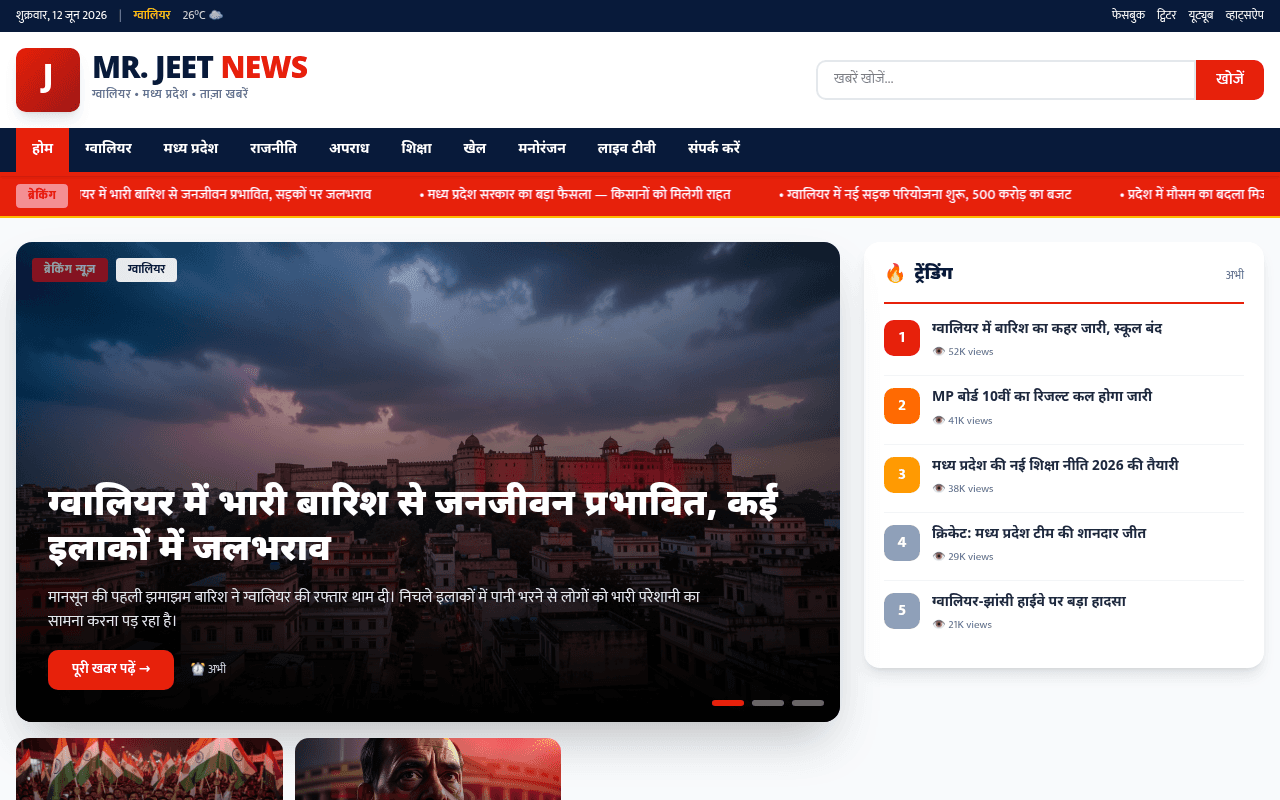Select the second hero slide indicator

pyautogui.click(x=768, y=703)
